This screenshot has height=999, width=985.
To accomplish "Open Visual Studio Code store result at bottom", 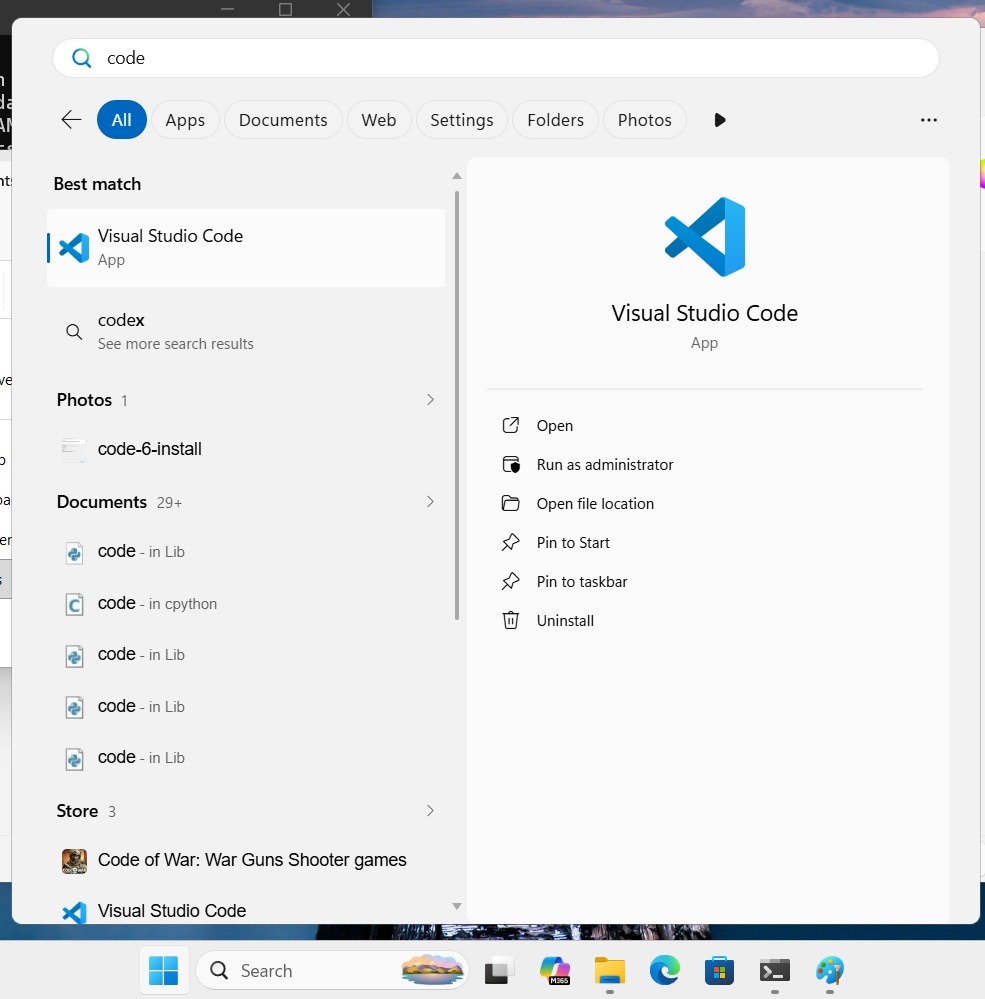I will (x=246, y=911).
